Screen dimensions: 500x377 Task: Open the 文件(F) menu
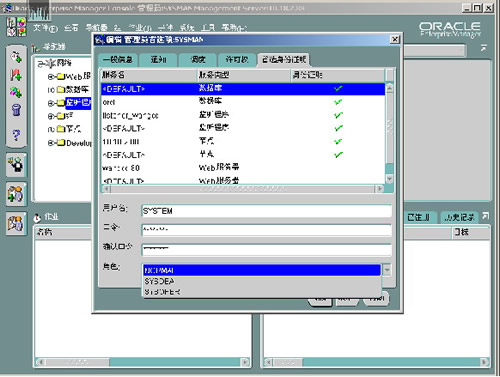click(x=45, y=28)
